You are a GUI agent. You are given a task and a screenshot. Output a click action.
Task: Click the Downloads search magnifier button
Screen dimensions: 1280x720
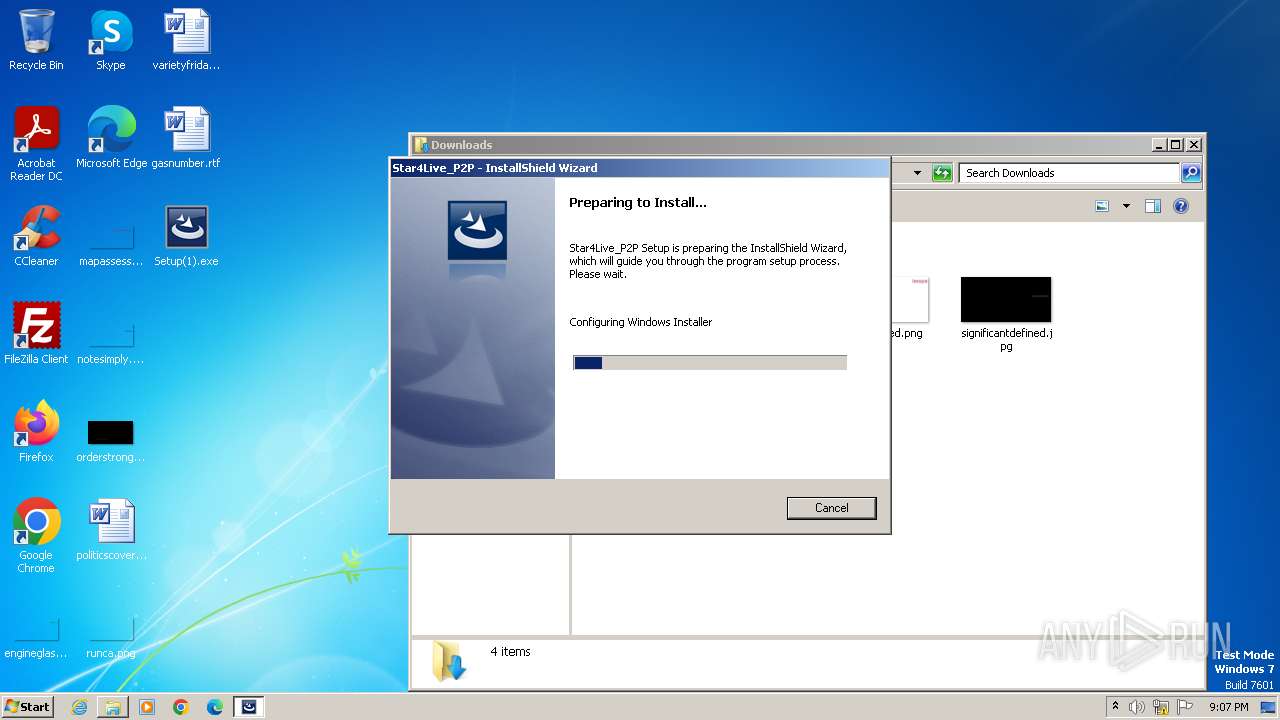[x=1190, y=173]
